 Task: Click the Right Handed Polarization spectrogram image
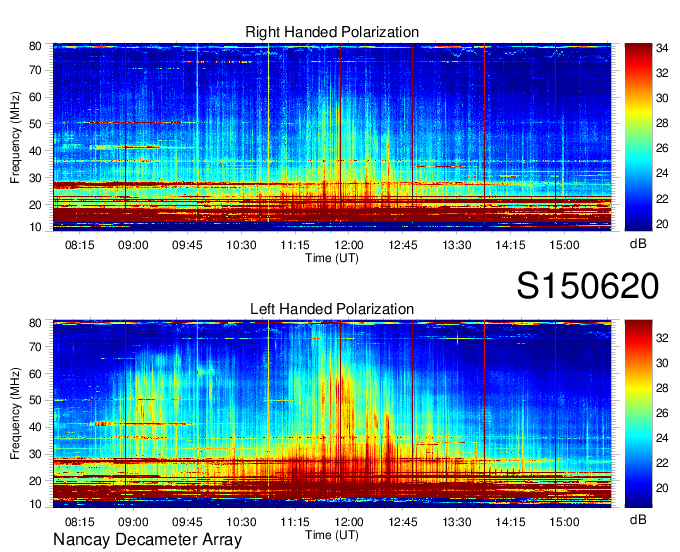(x=332, y=137)
